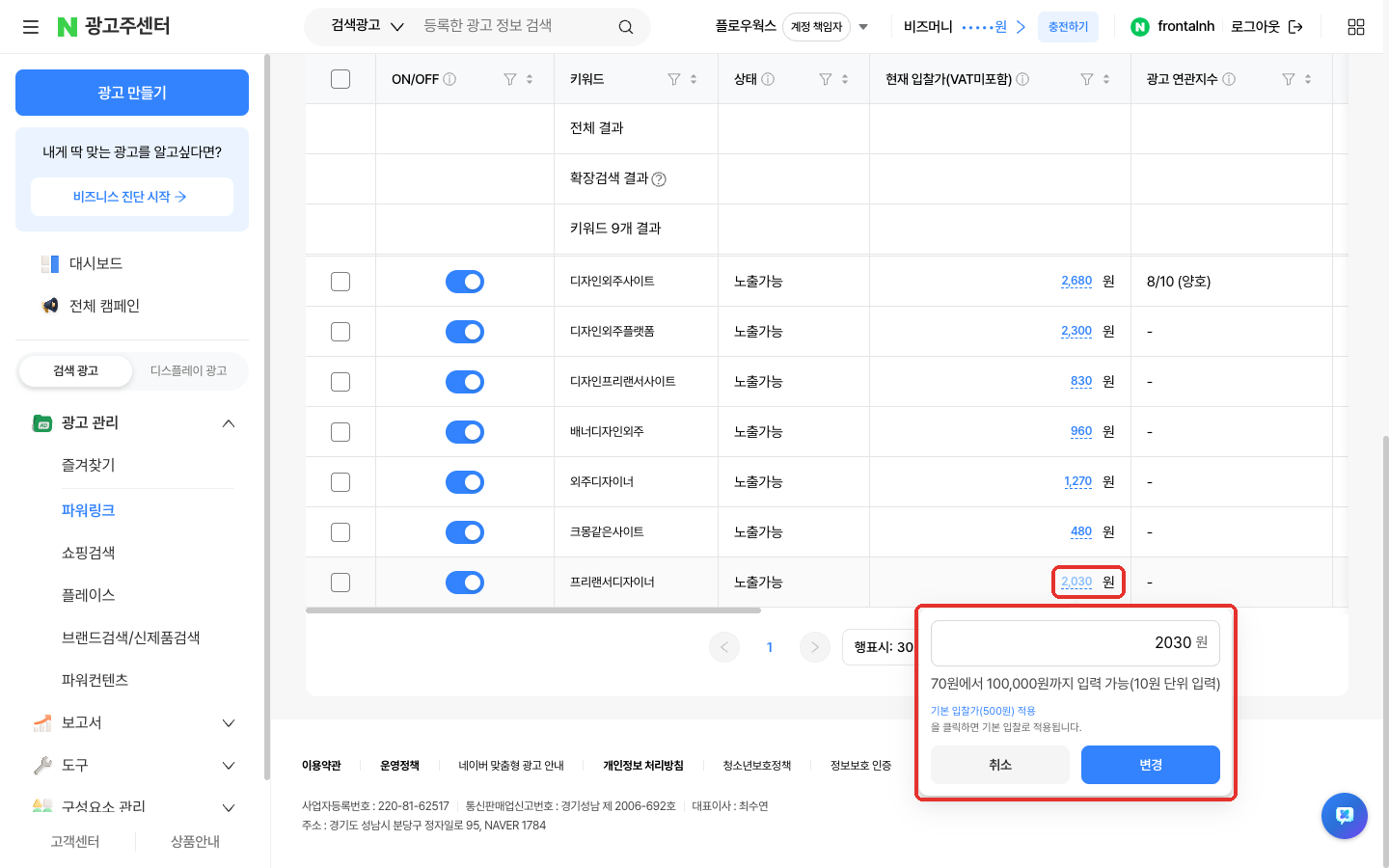Image resolution: width=1389 pixels, height=868 pixels.
Task: Click the ON/OFF column info icon
Action: [x=449, y=79]
